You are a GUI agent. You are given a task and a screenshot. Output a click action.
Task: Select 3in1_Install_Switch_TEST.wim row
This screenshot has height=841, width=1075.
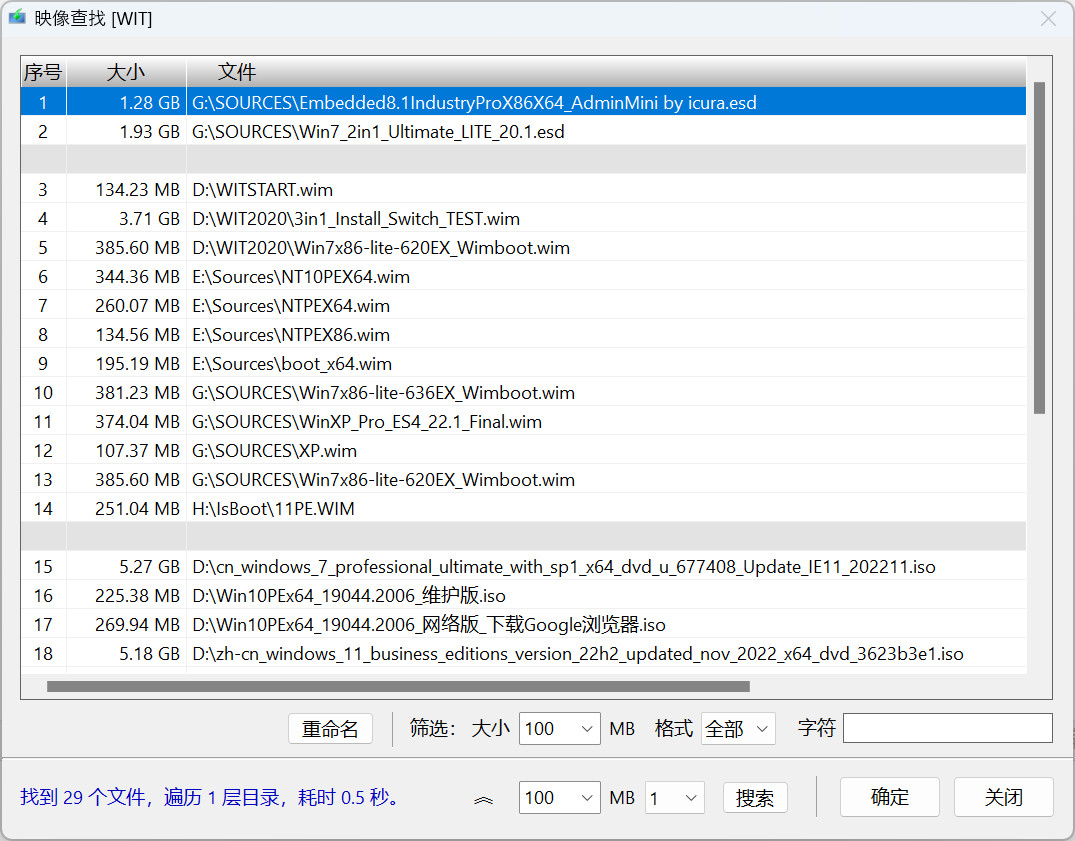523,219
